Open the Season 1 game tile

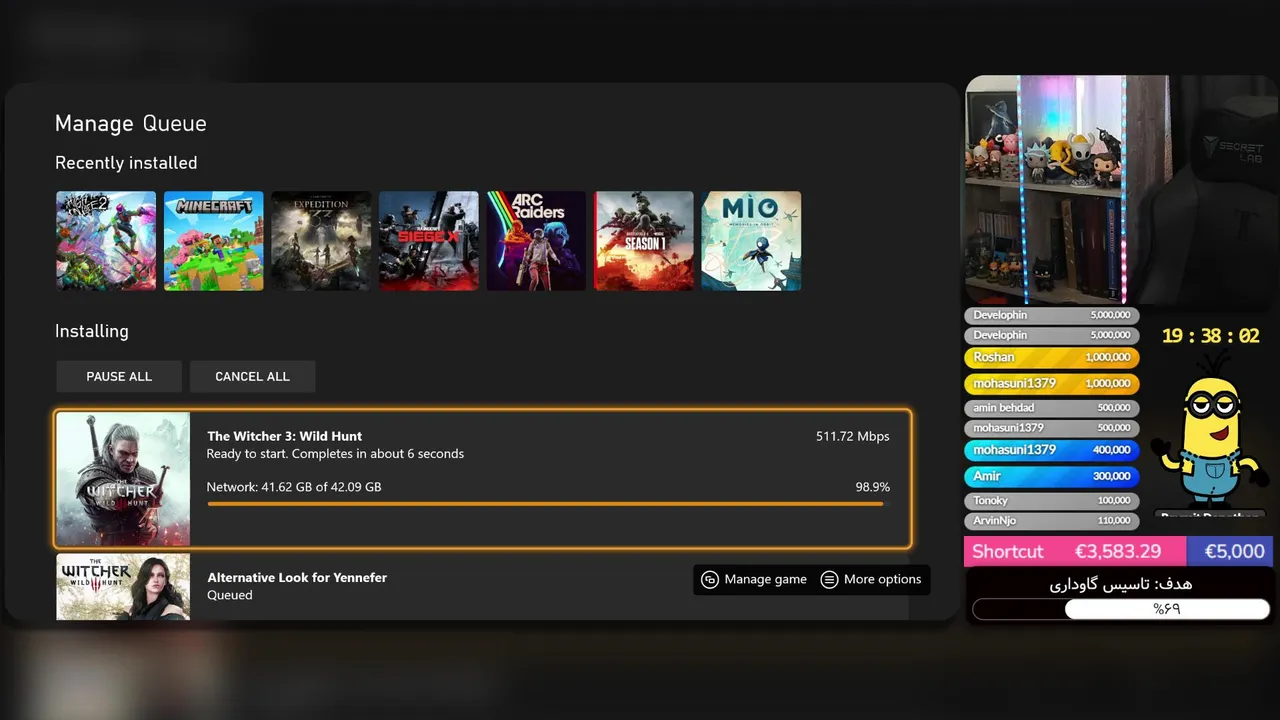pos(644,241)
